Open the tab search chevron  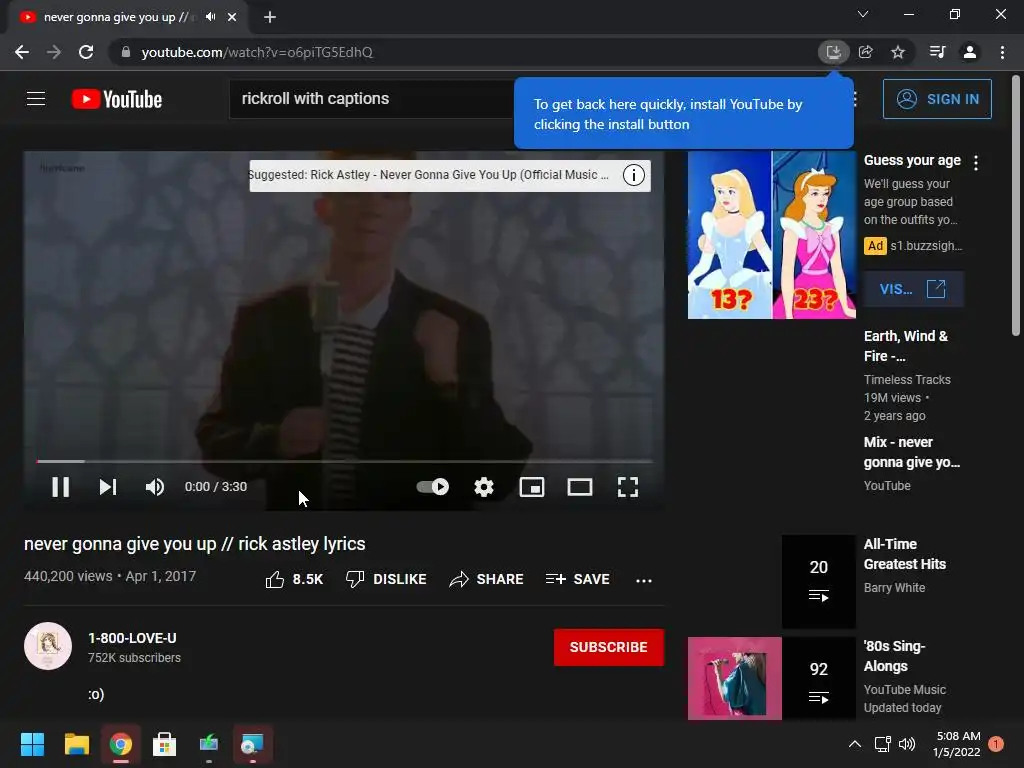(863, 14)
